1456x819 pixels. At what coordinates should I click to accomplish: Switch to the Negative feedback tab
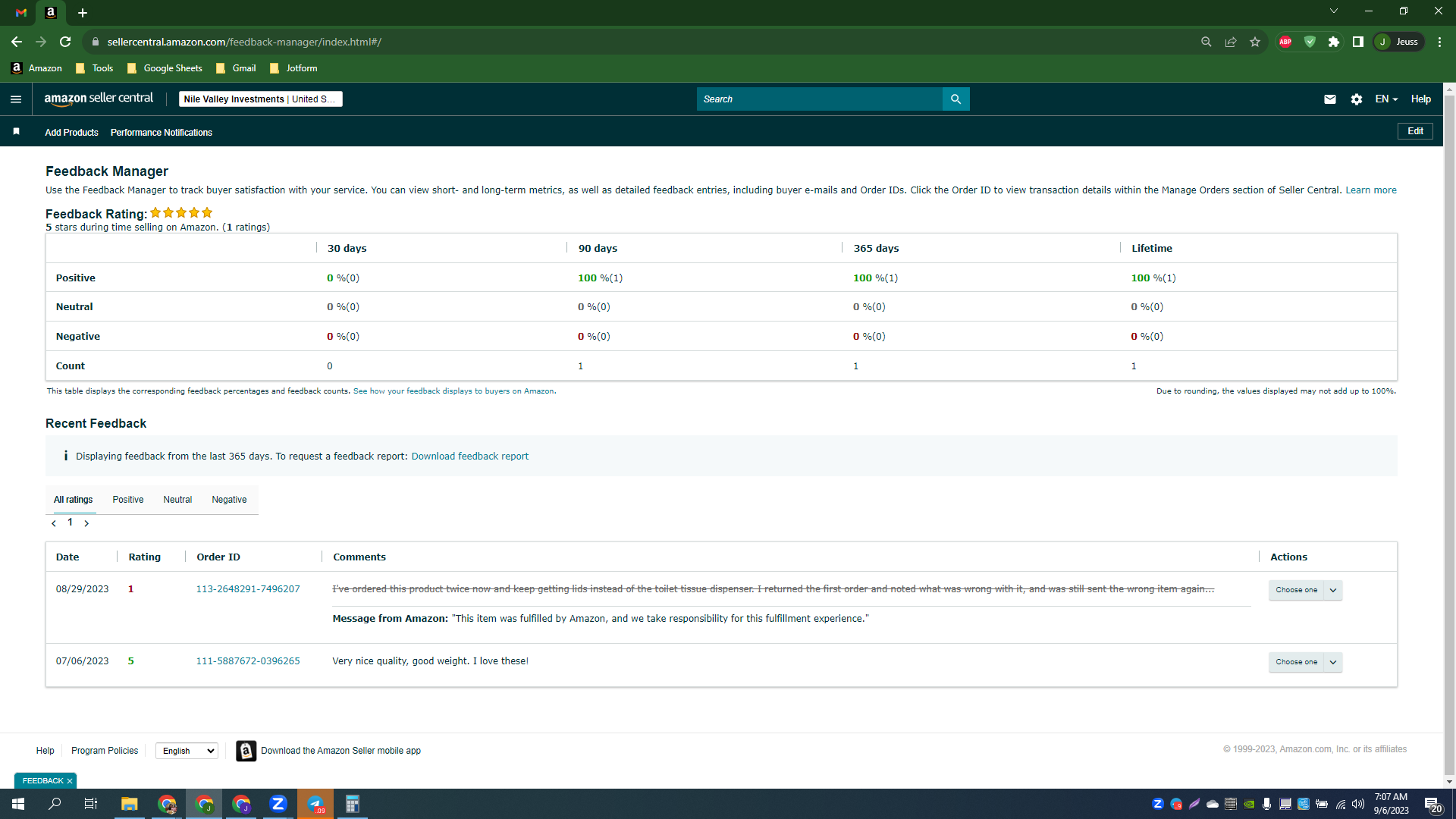coord(229,500)
